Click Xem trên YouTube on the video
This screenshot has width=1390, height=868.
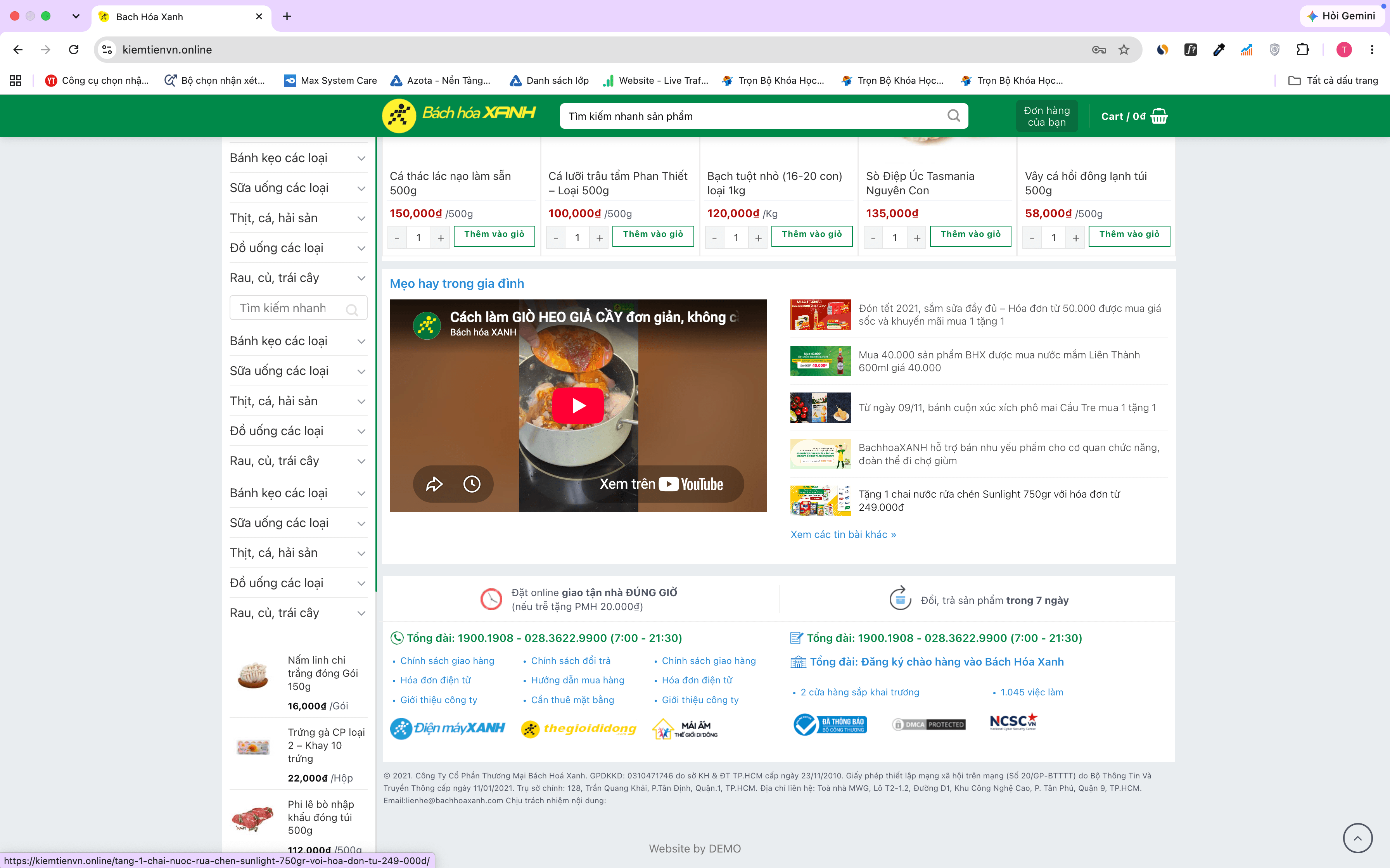661,484
